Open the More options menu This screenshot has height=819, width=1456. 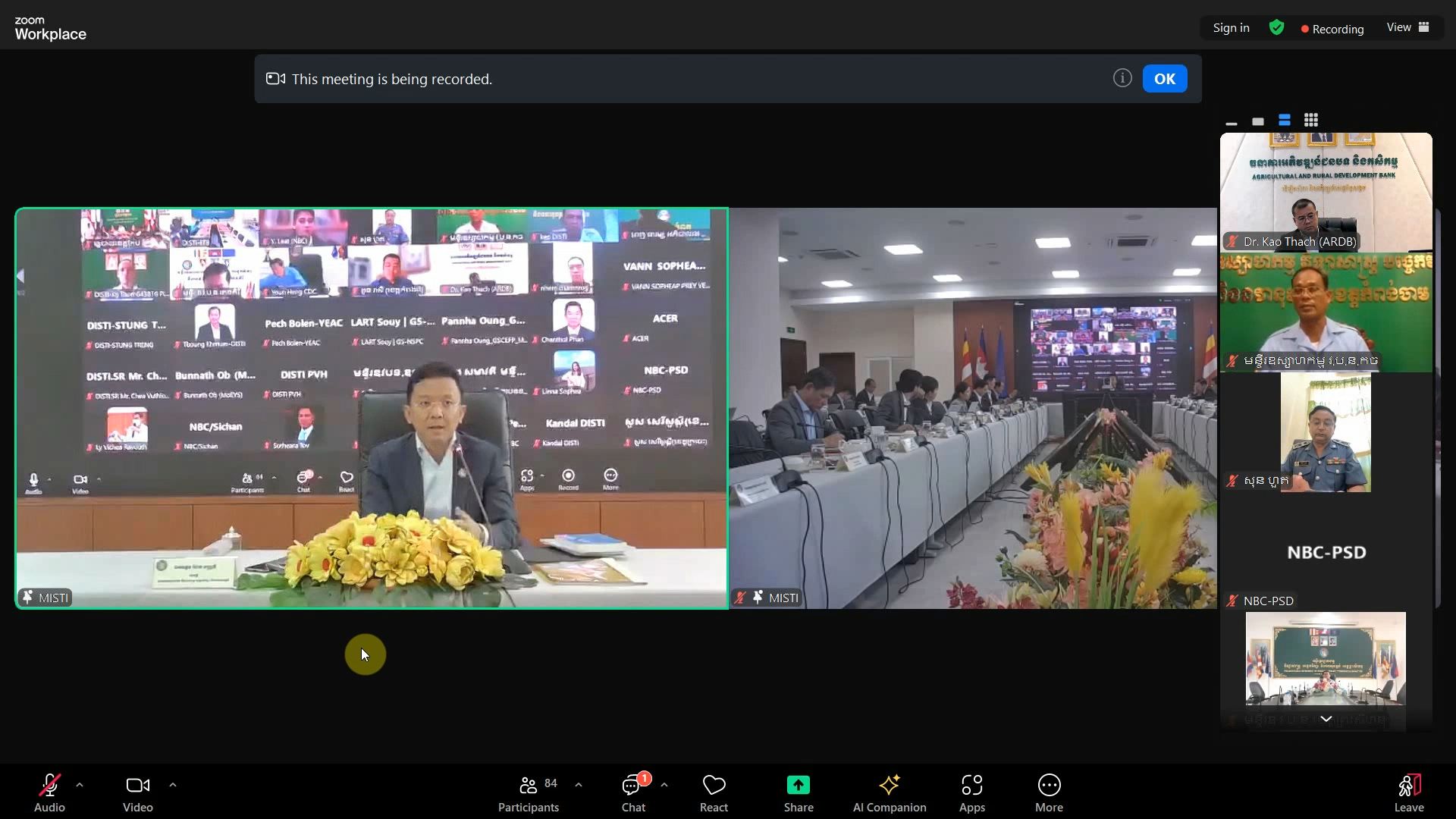click(x=1049, y=792)
